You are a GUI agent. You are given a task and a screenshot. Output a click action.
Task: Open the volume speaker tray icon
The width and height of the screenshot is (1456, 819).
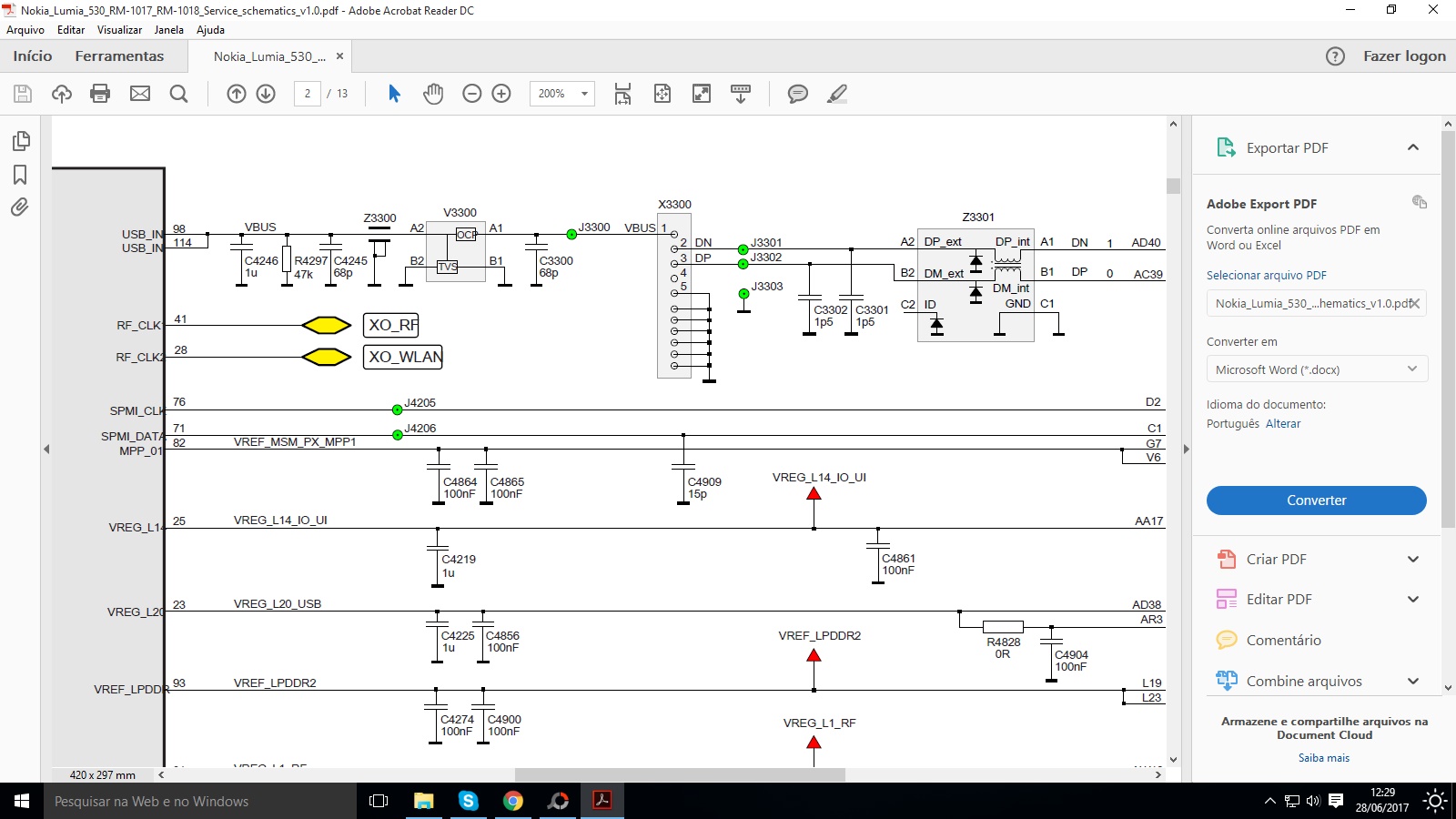click(x=1313, y=801)
